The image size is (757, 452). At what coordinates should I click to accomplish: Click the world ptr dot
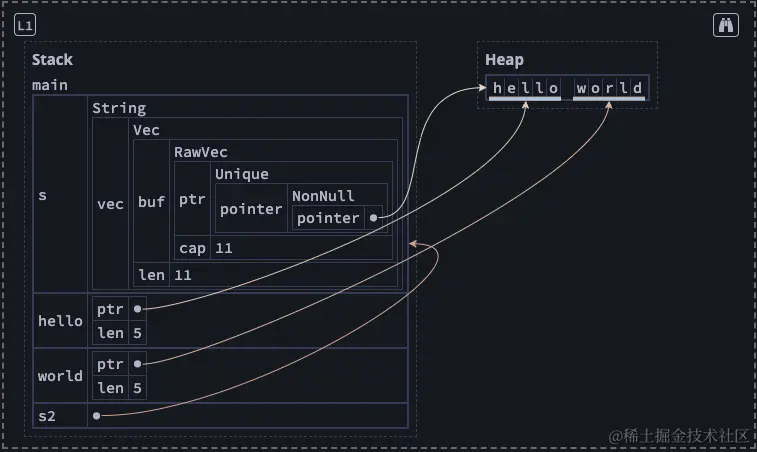pyautogui.click(x=138, y=364)
